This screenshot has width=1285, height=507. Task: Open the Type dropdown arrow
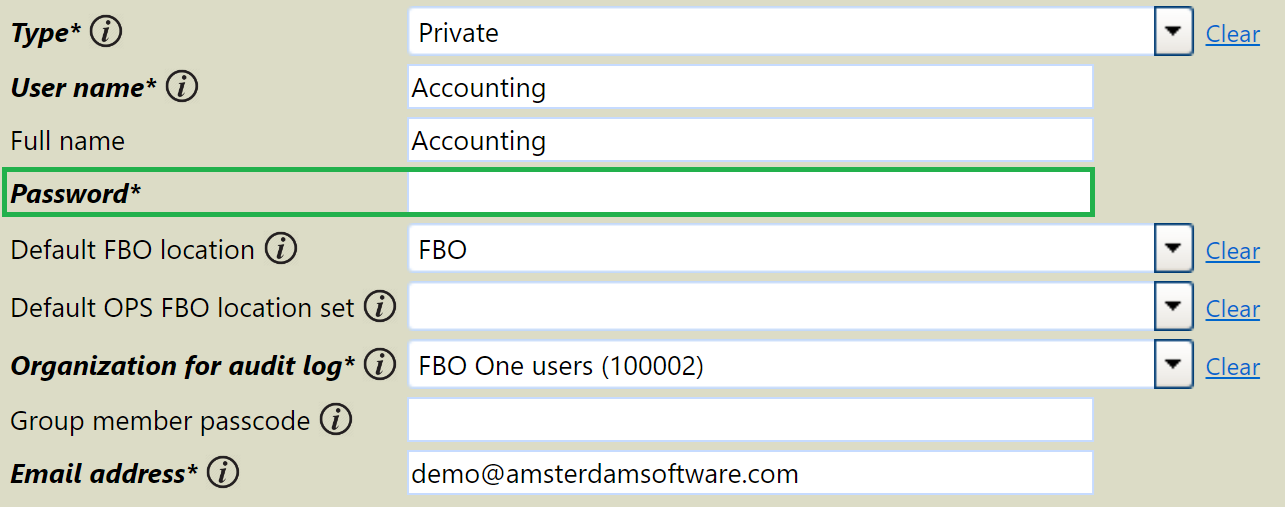[x=1173, y=33]
